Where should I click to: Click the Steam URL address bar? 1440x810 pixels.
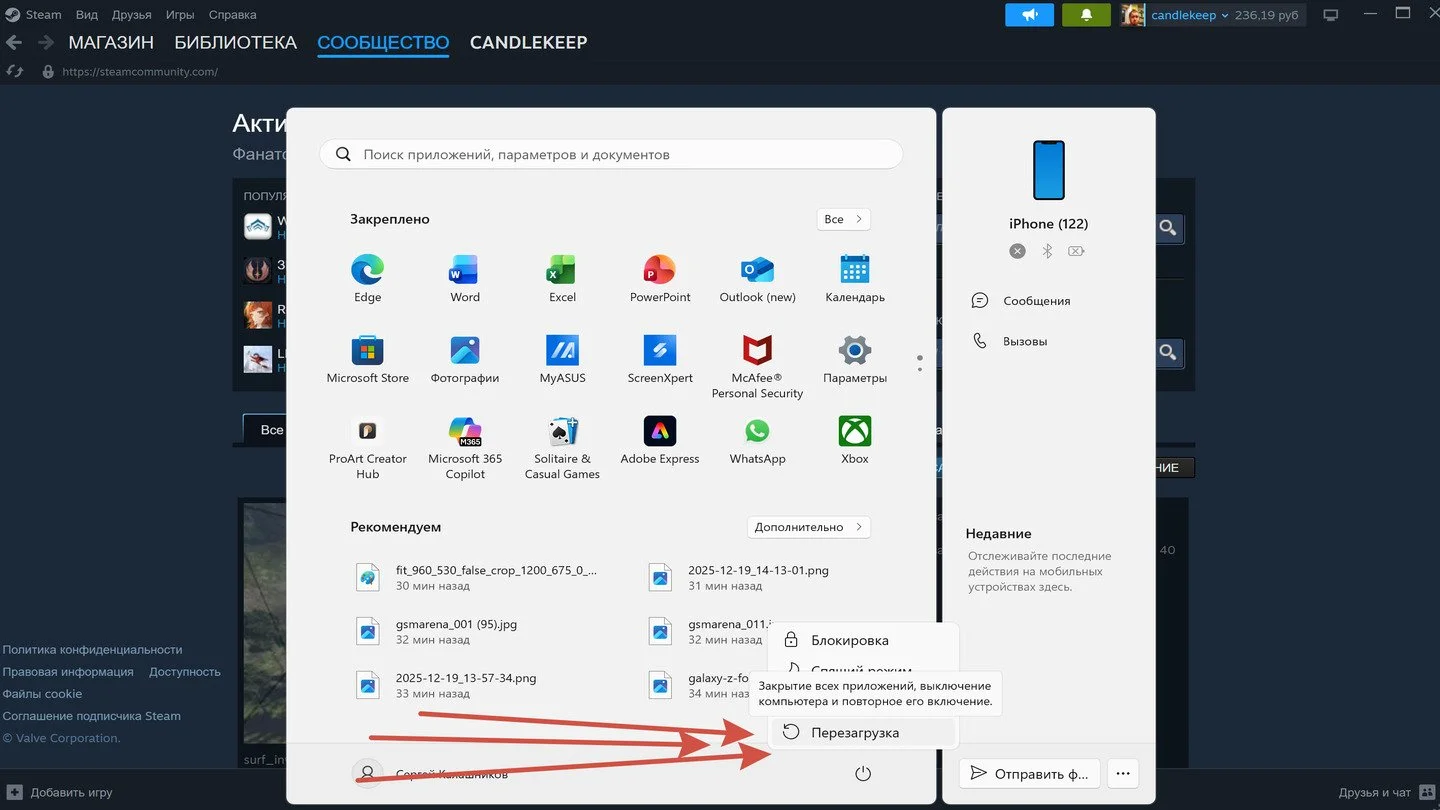pos(140,72)
